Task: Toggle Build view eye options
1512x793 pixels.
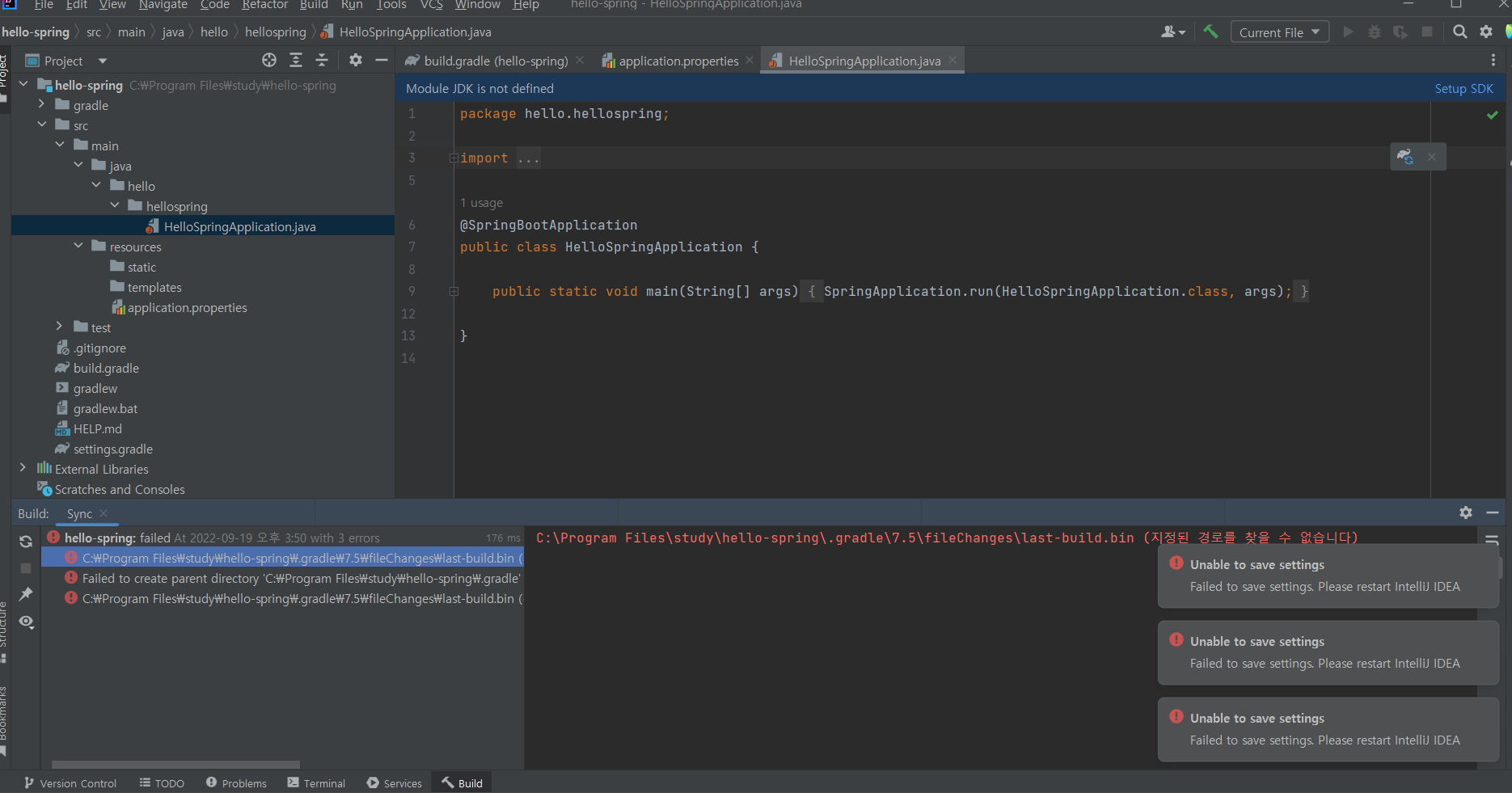Action: tap(26, 622)
